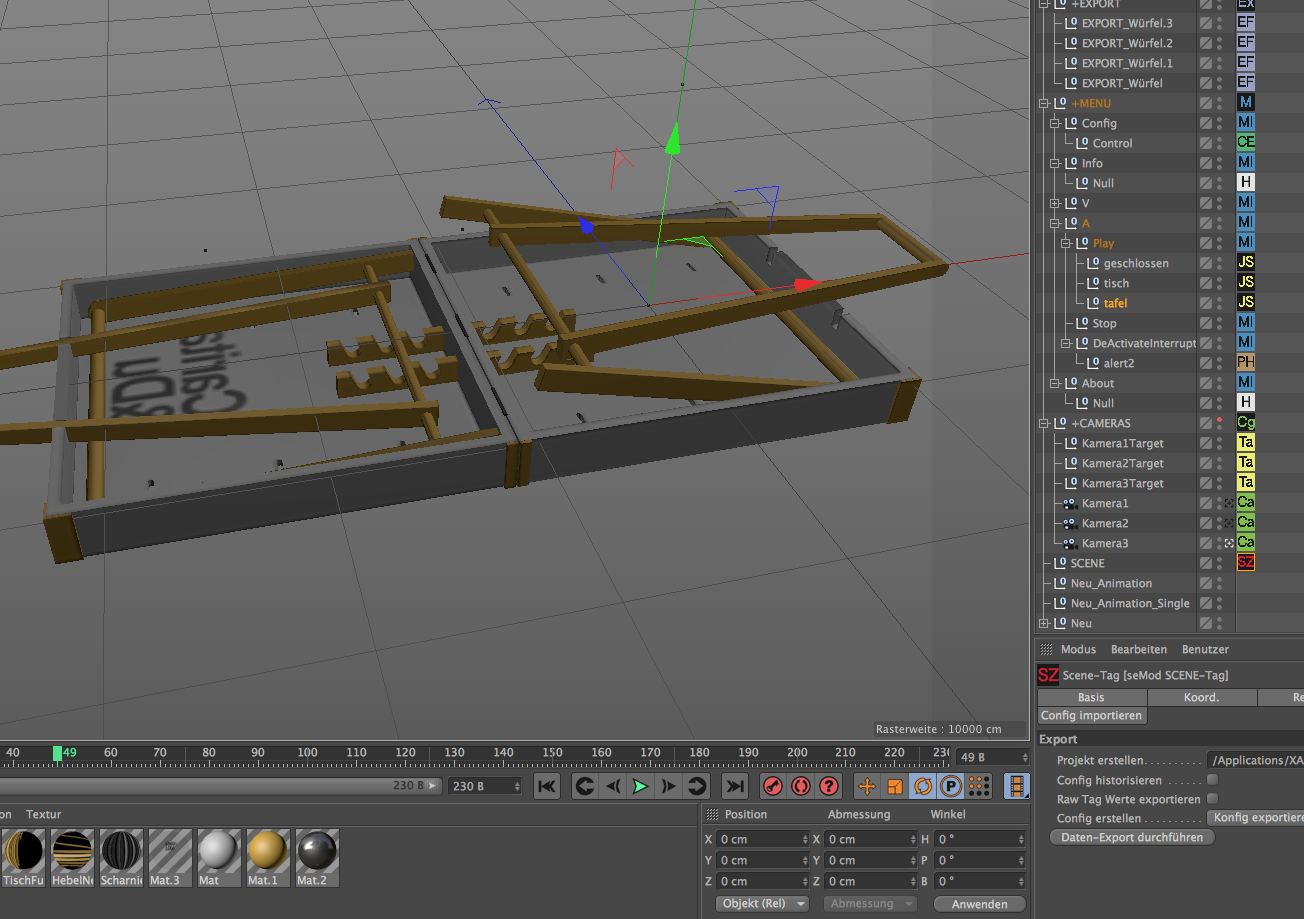The width and height of the screenshot is (1304, 919).
Task: Toggle visibility dots for Kamera2
Action: (x=1219, y=523)
